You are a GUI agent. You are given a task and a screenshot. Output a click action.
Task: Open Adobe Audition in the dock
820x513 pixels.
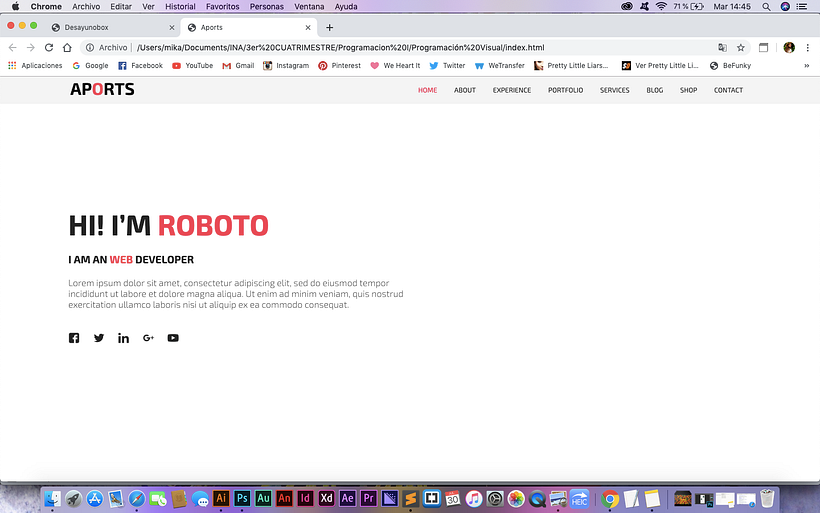coord(263,498)
